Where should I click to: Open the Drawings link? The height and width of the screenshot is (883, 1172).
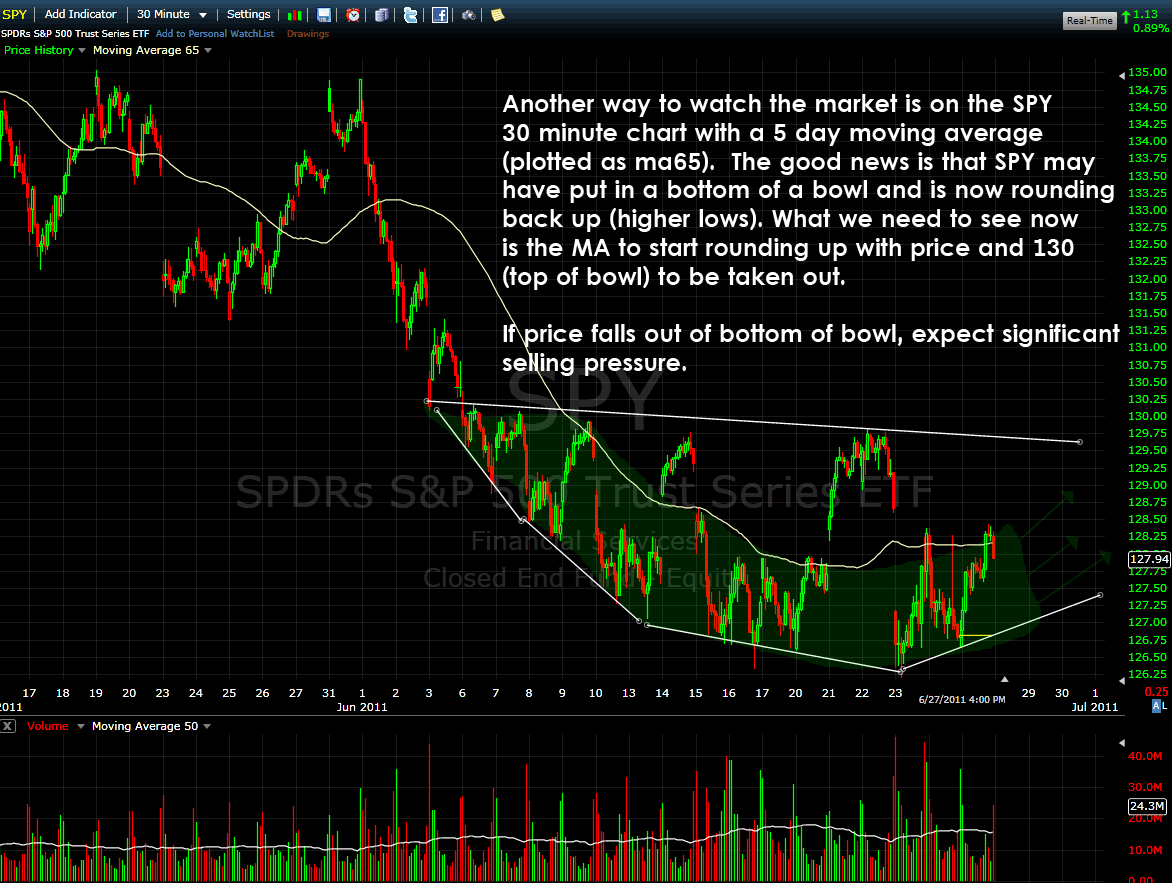308,34
